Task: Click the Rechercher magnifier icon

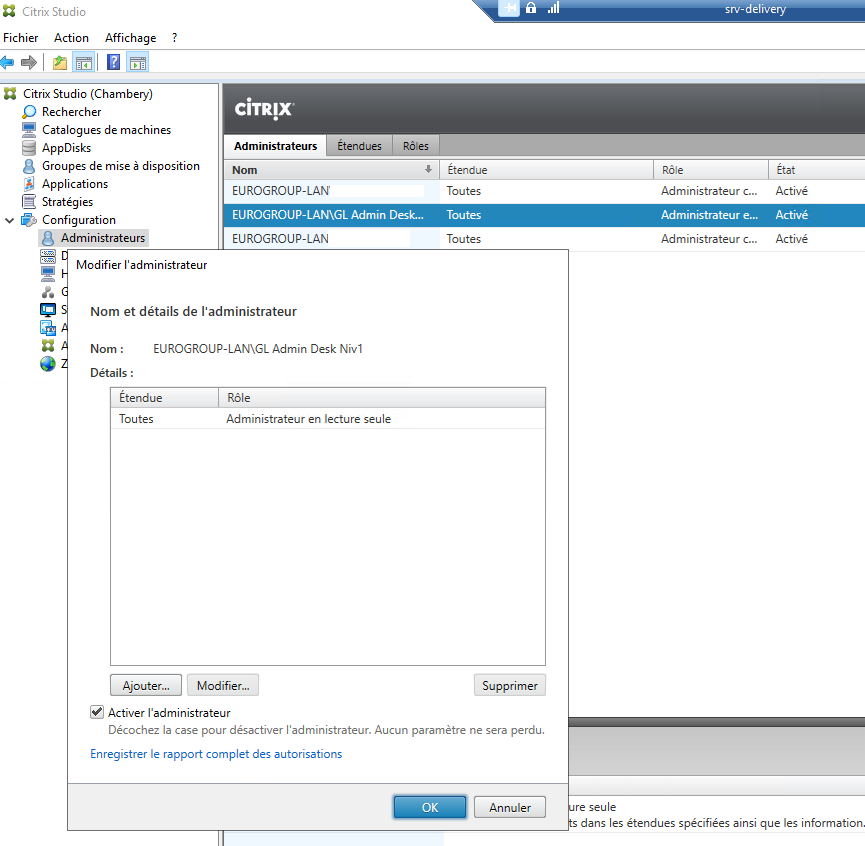Action: pos(29,112)
